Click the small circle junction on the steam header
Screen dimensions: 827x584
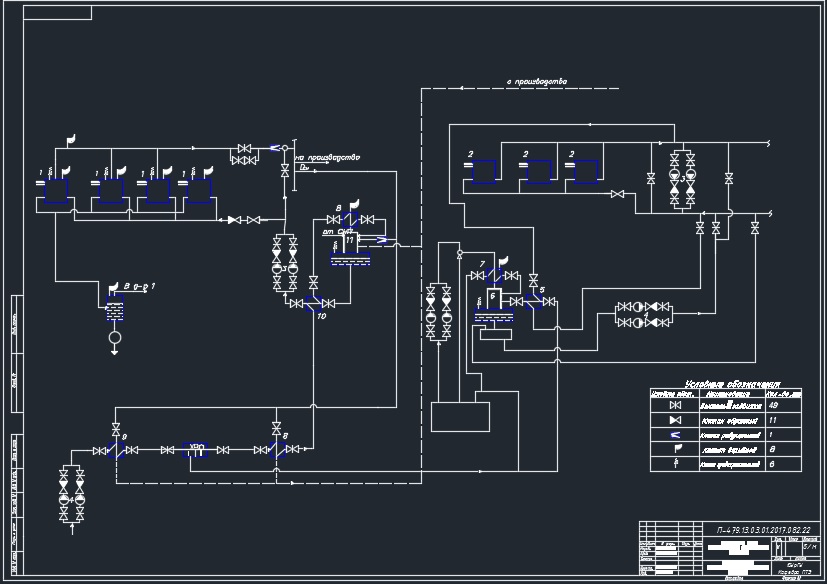click(x=285, y=148)
